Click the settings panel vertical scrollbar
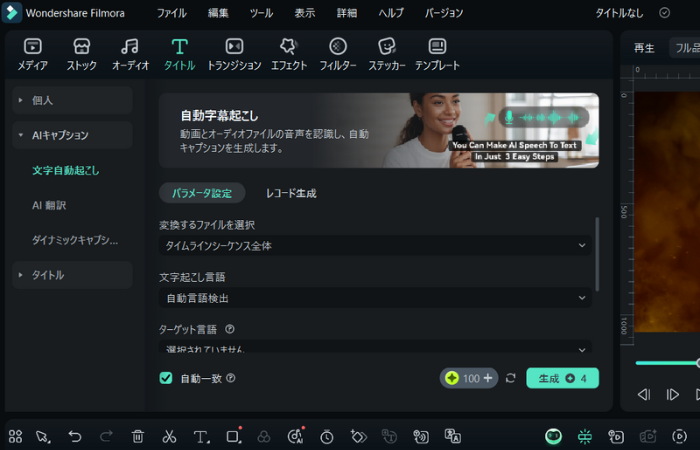The image size is (700, 450). pyautogui.click(x=597, y=254)
